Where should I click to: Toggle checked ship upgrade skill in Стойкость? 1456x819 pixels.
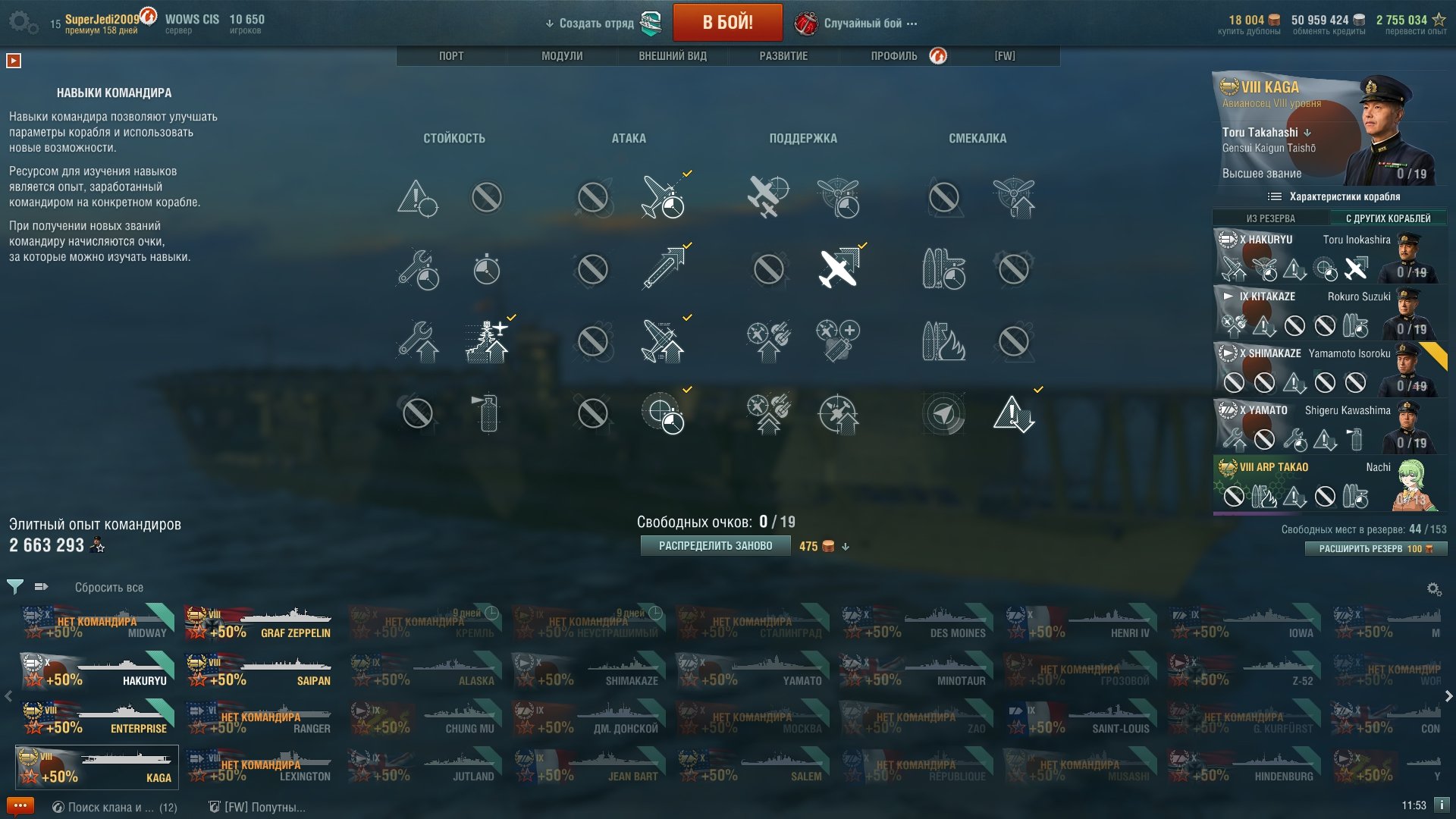pyautogui.click(x=487, y=340)
